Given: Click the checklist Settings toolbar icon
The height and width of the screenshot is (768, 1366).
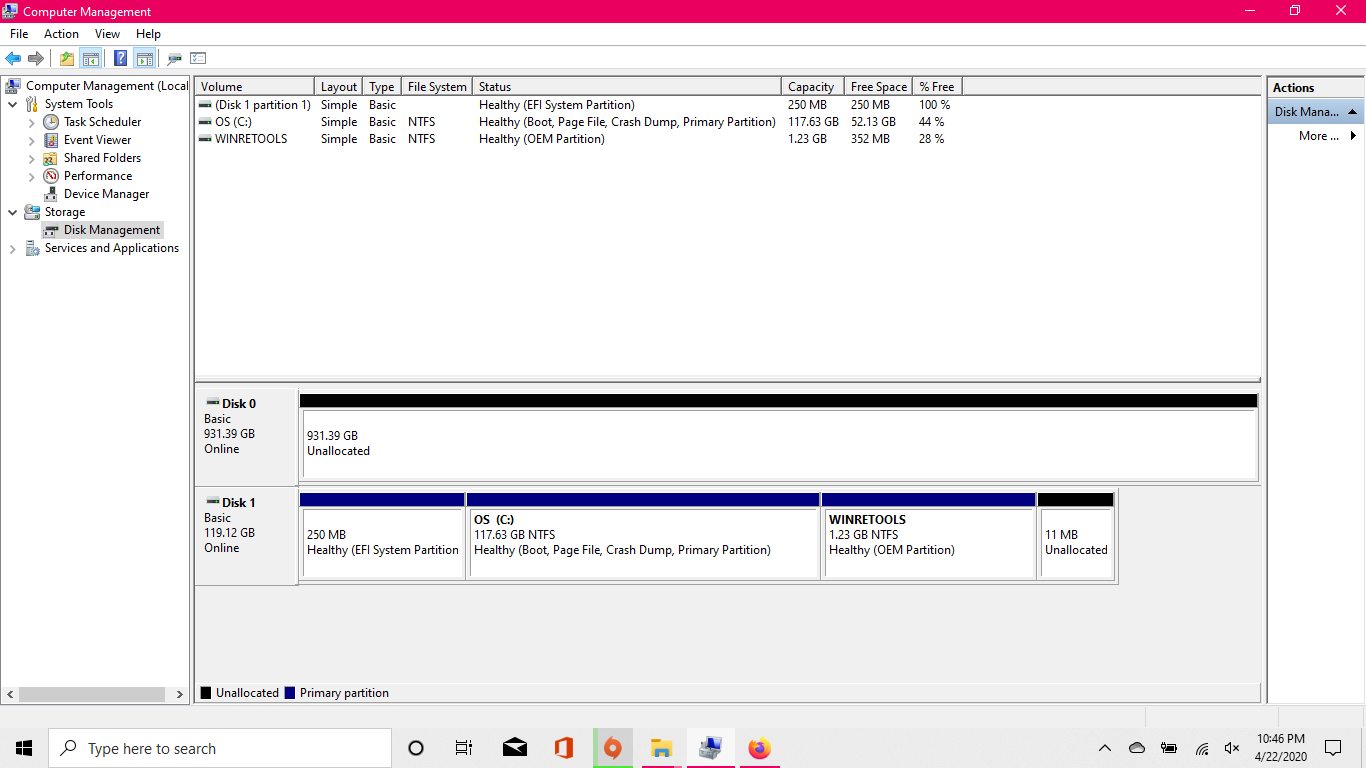Looking at the screenshot, I should click(198, 58).
